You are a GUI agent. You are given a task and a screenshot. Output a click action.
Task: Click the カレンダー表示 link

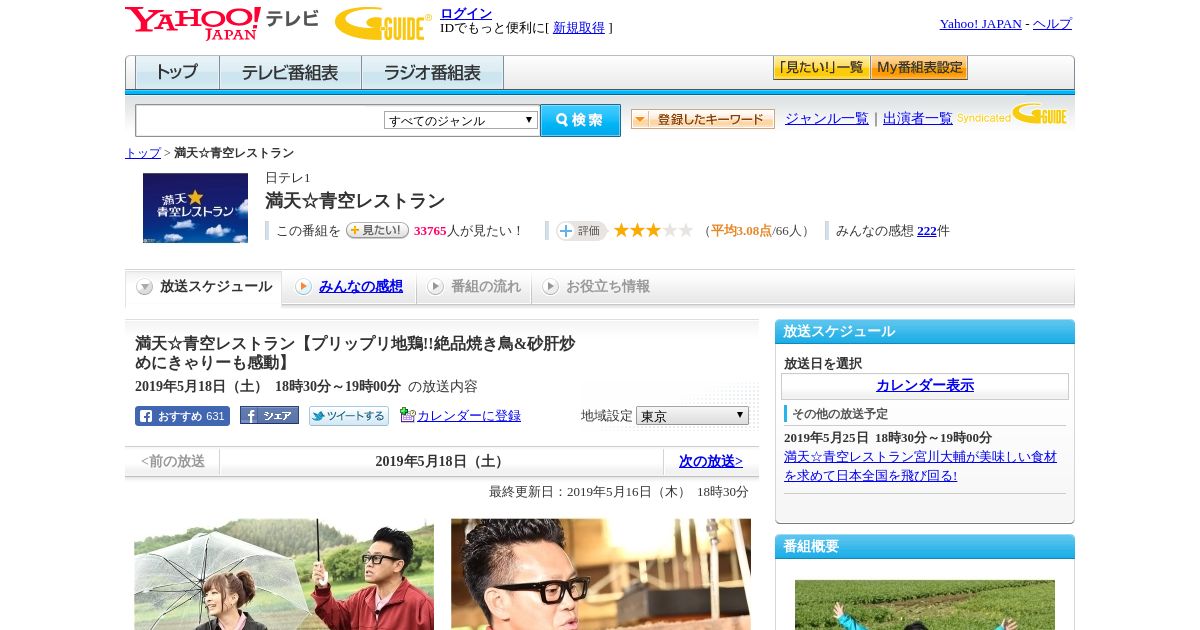pos(925,386)
